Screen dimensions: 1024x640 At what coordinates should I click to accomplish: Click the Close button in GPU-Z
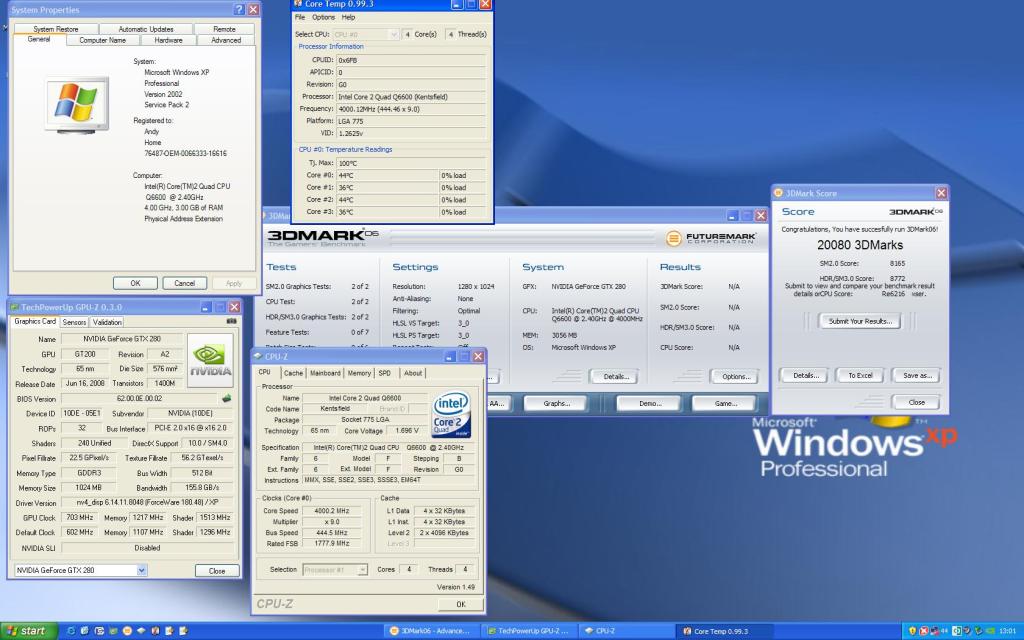pyautogui.click(x=217, y=570)
